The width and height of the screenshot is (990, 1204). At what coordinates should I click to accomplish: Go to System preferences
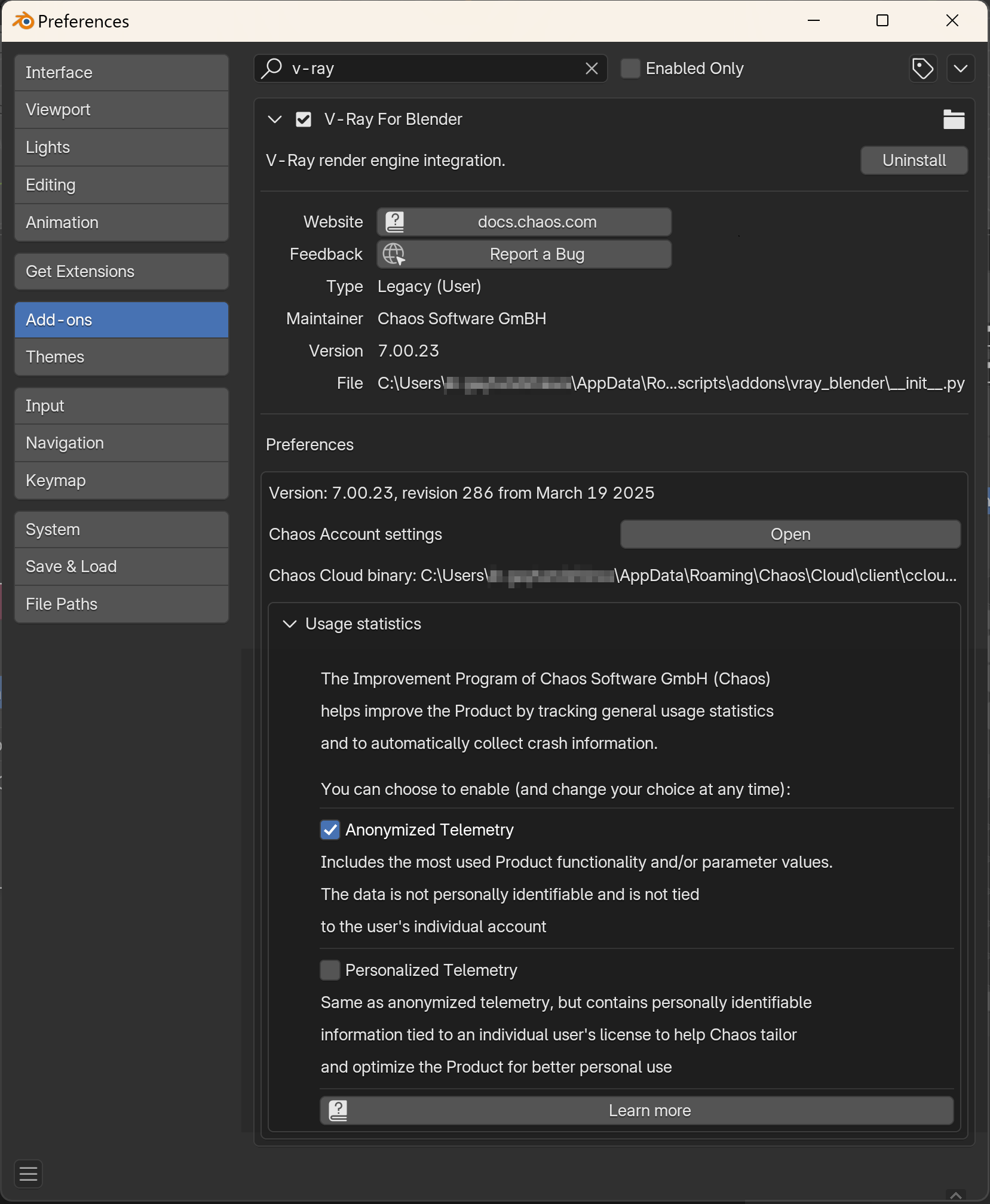pos(121,530)
